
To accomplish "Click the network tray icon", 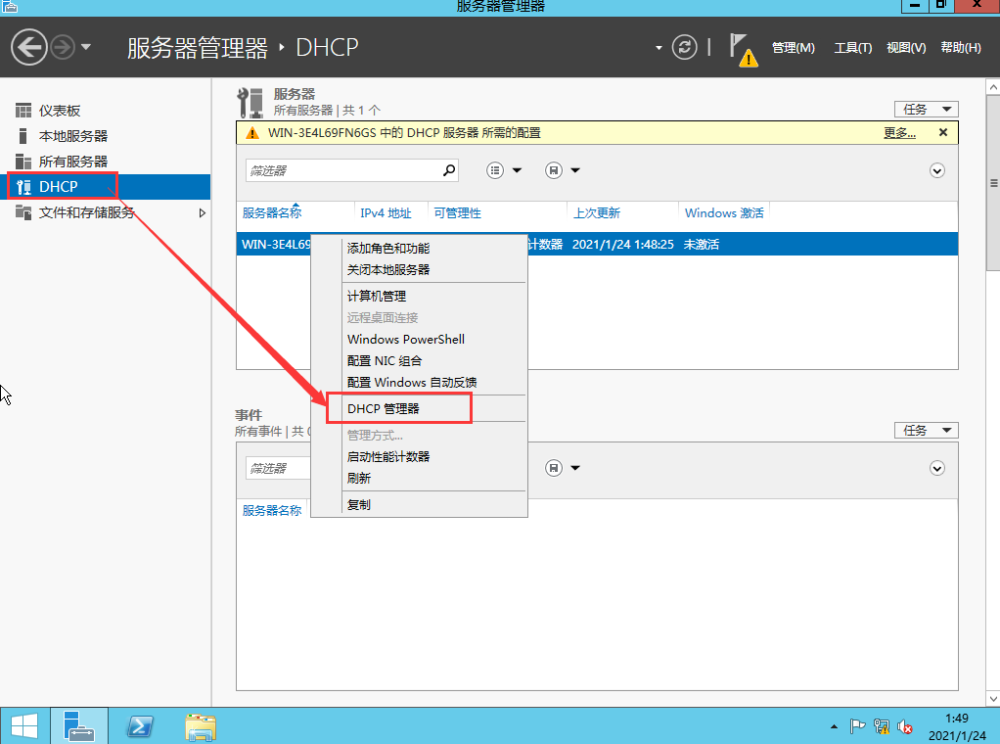I will [881, 726].
